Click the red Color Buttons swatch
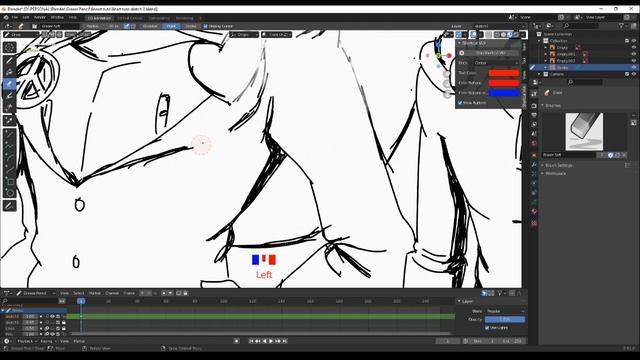Viewport: 640px width, 360px height. [x=504, y=83]
